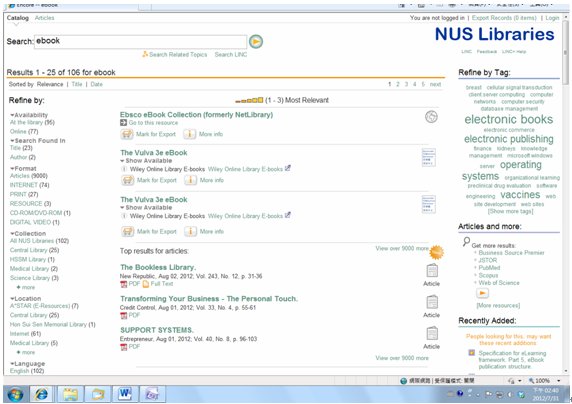This screenshot has width=572, height=404.
Task: Select the Catalog tab
Action: pyautogui.click(x=18, y=18)
